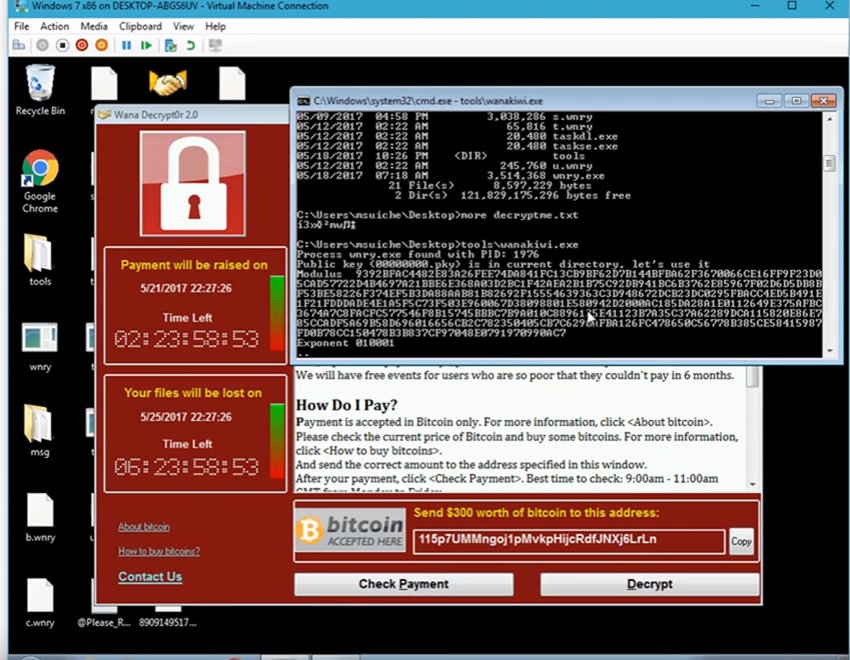Click inside the bitcoin address field
The width and height of the screenshot is (850, 660).
tap(568, 541)
